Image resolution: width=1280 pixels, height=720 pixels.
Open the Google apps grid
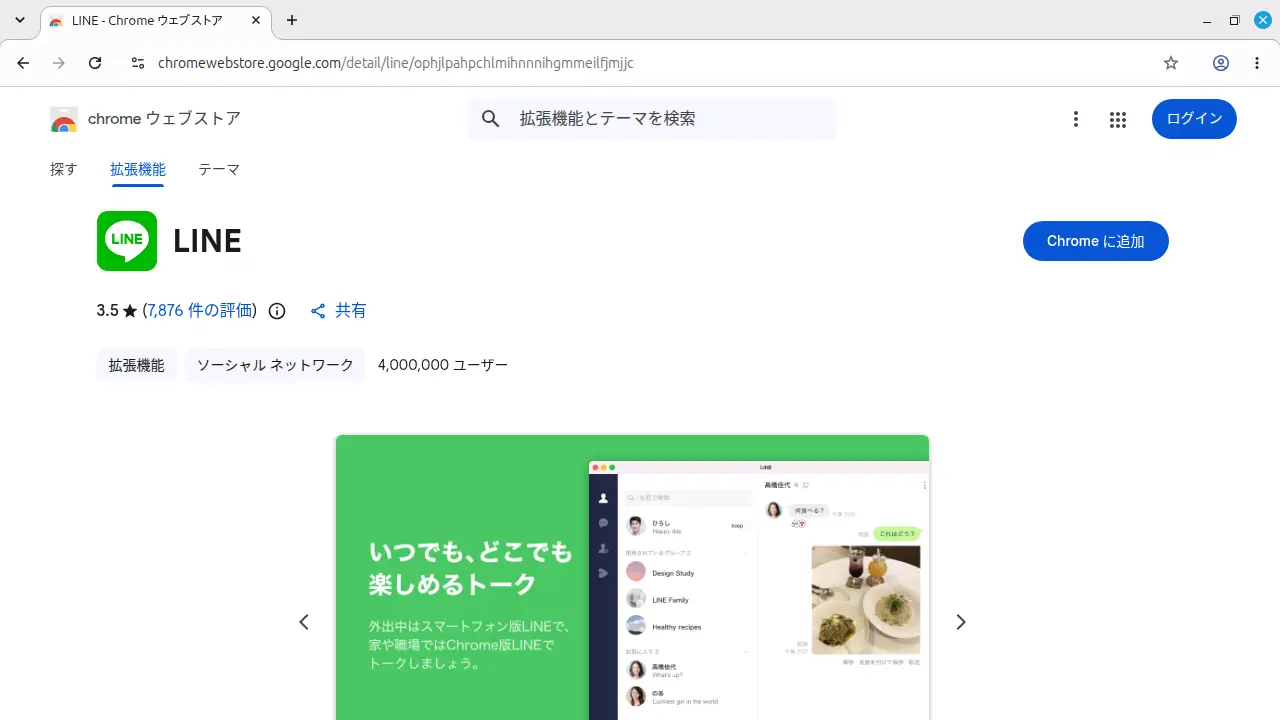1118,120
